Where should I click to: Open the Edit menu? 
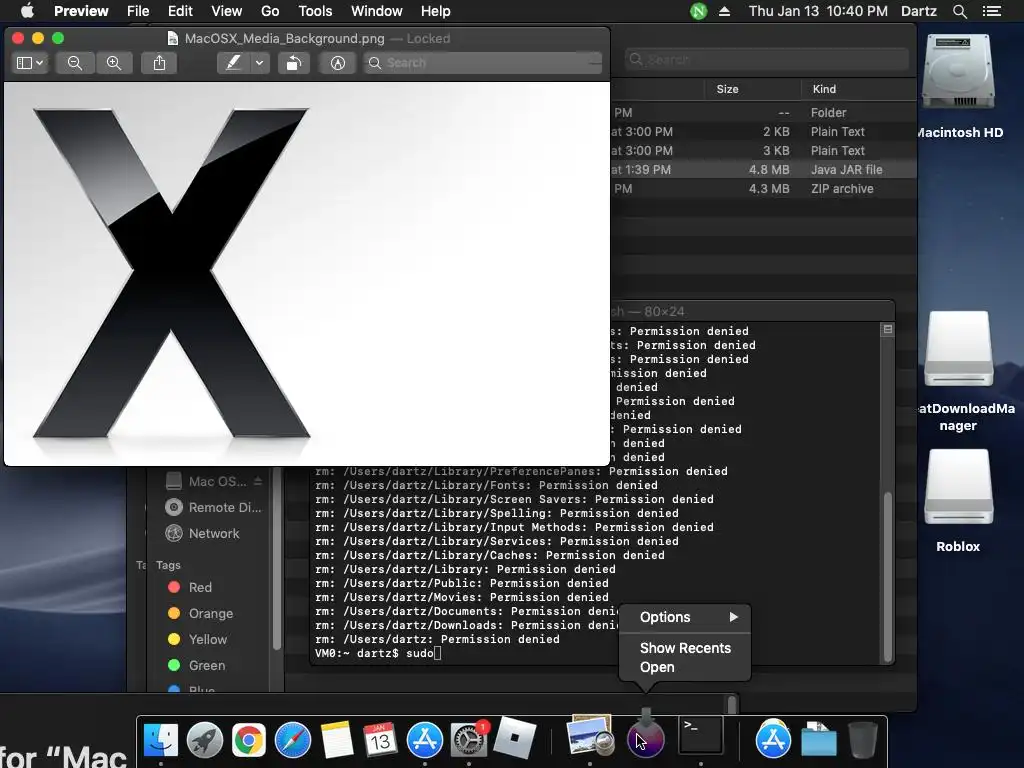point(180,11)
